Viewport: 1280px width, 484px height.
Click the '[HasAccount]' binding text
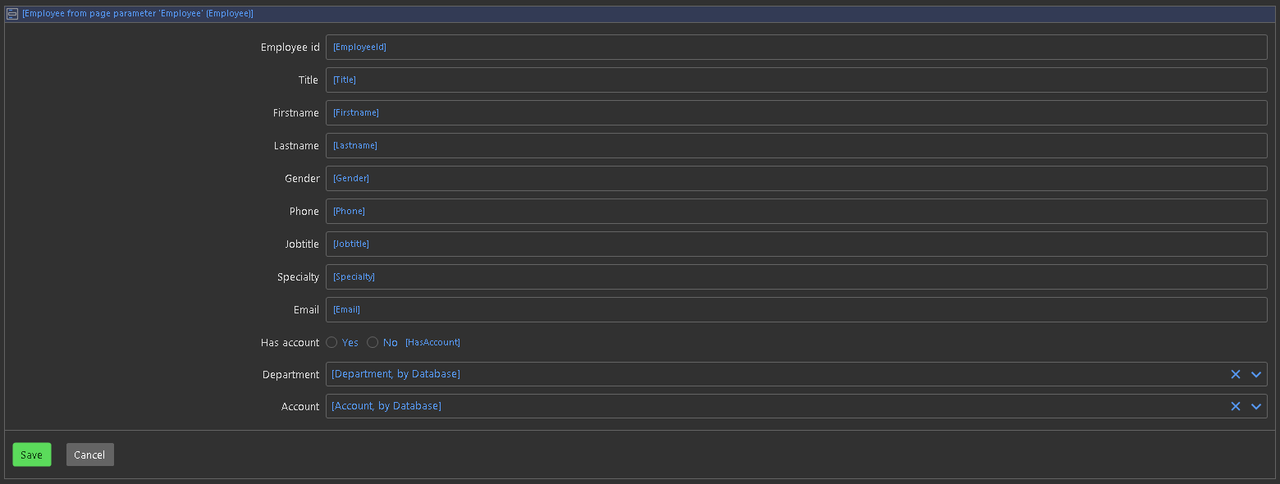(432, 343)
